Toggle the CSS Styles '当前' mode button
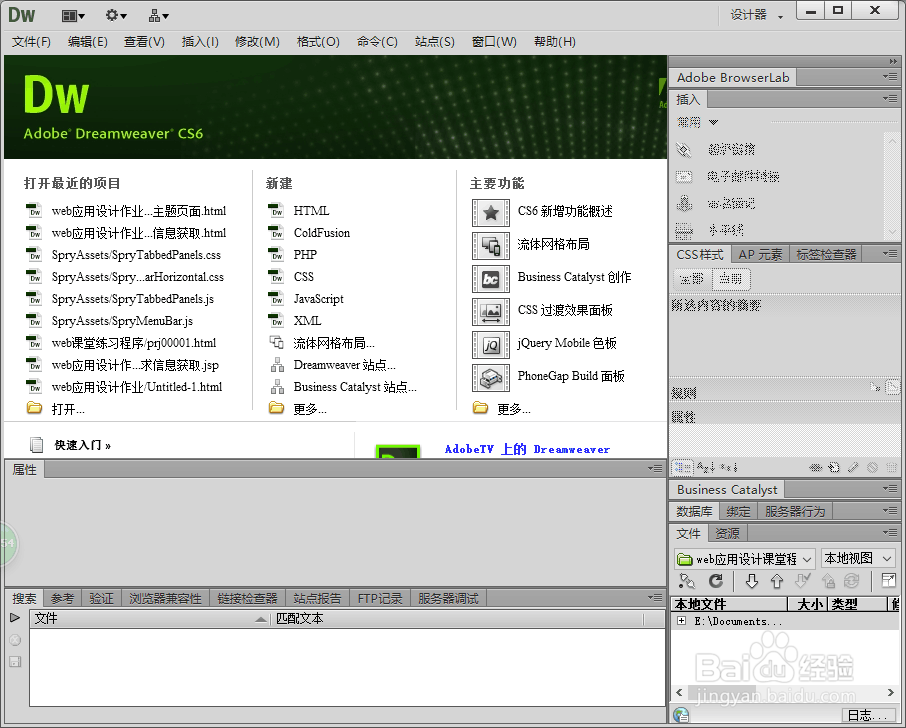906x728 pixels. [x=731, y=279]
